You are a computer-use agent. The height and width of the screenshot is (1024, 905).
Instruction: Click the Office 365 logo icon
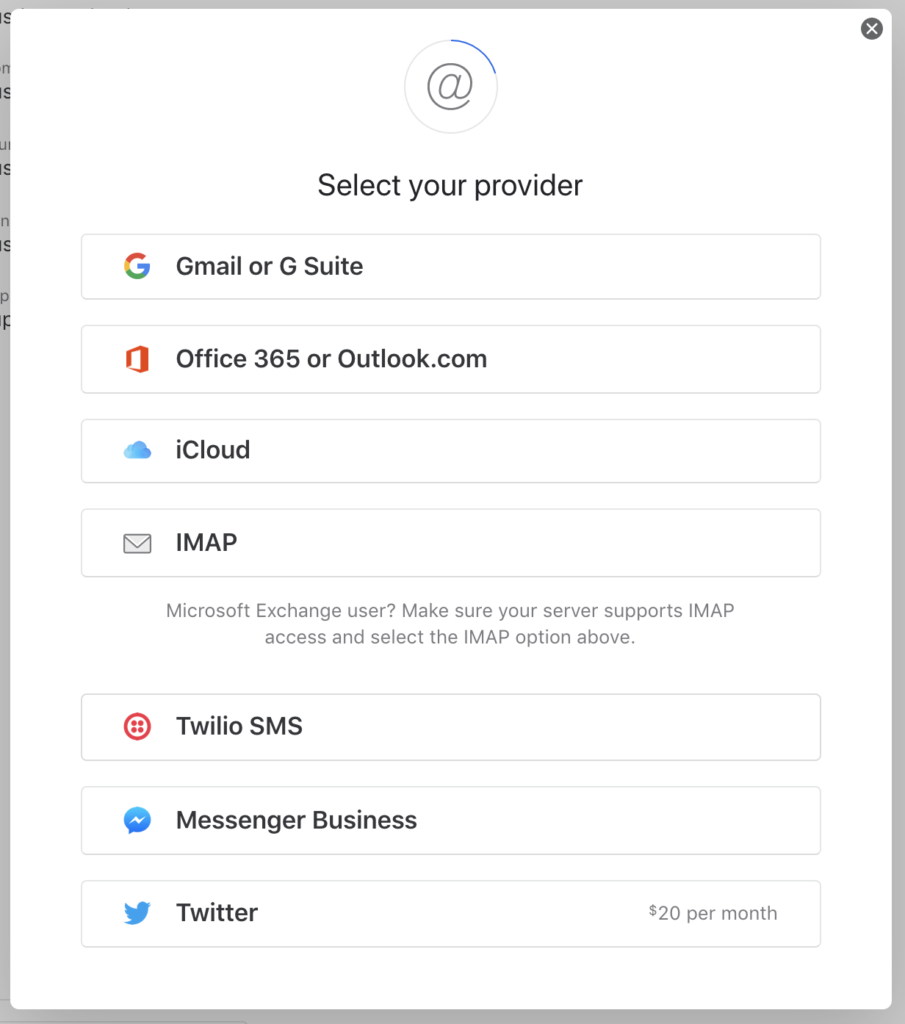tap(137, 359)
